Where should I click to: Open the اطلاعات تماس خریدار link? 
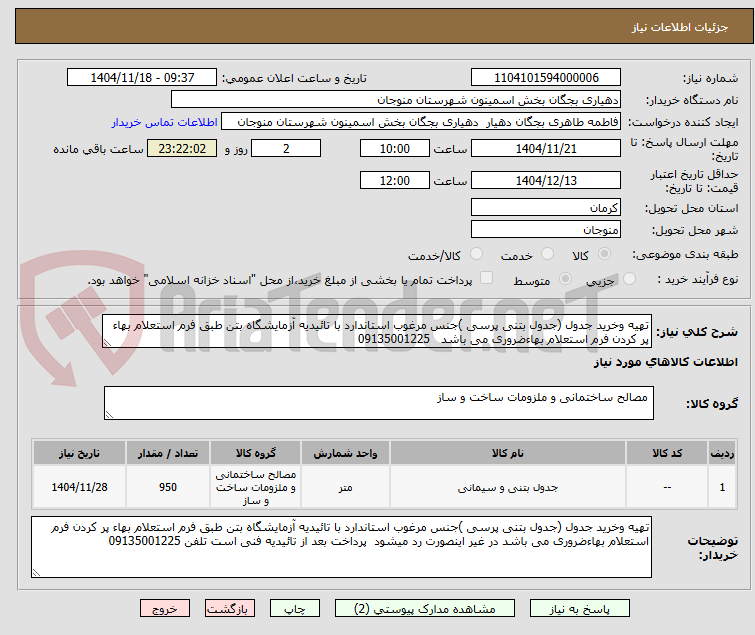coord(165,122)
